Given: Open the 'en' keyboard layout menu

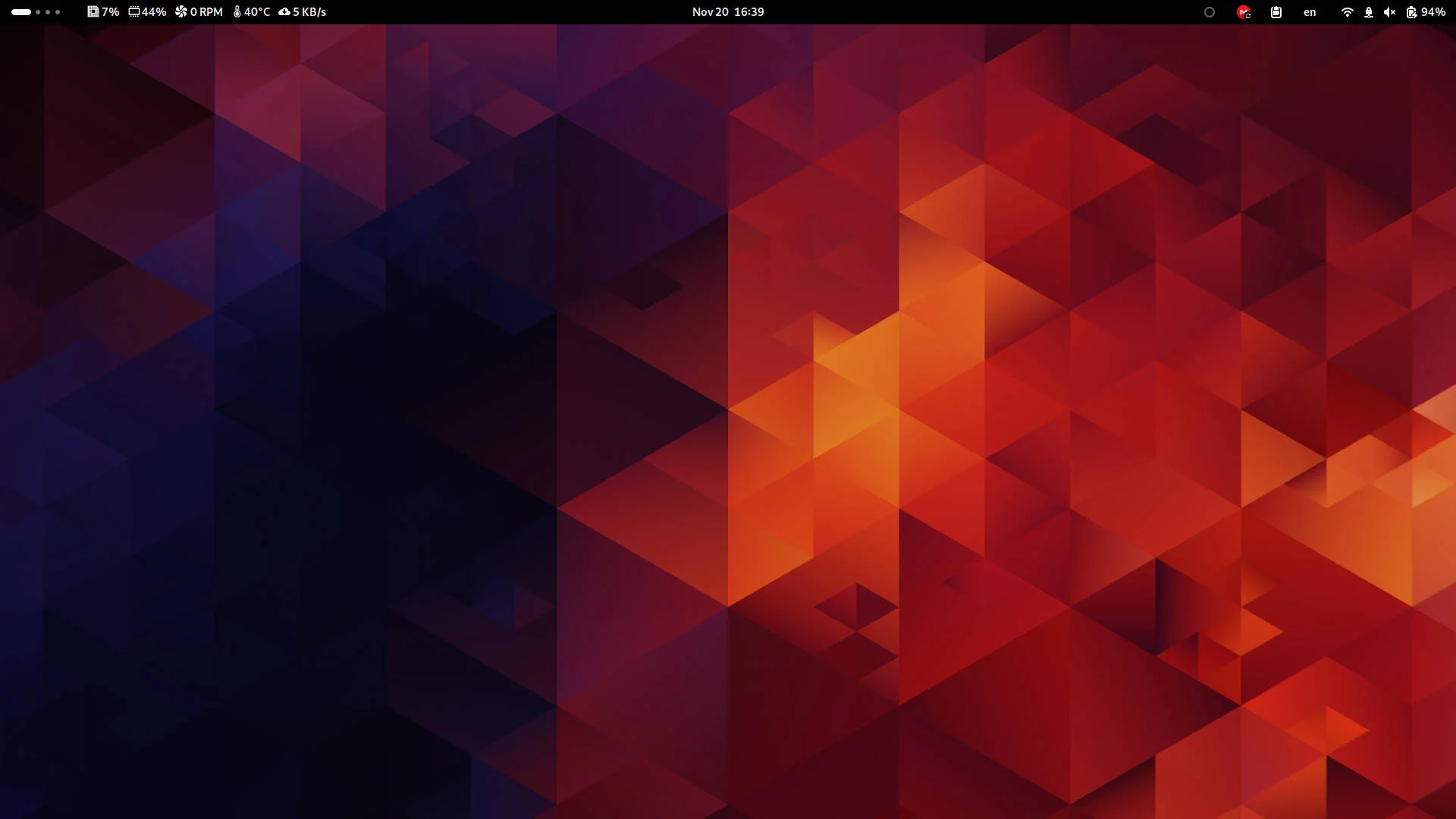Looking at the screenshot, I should (1310, 12).
